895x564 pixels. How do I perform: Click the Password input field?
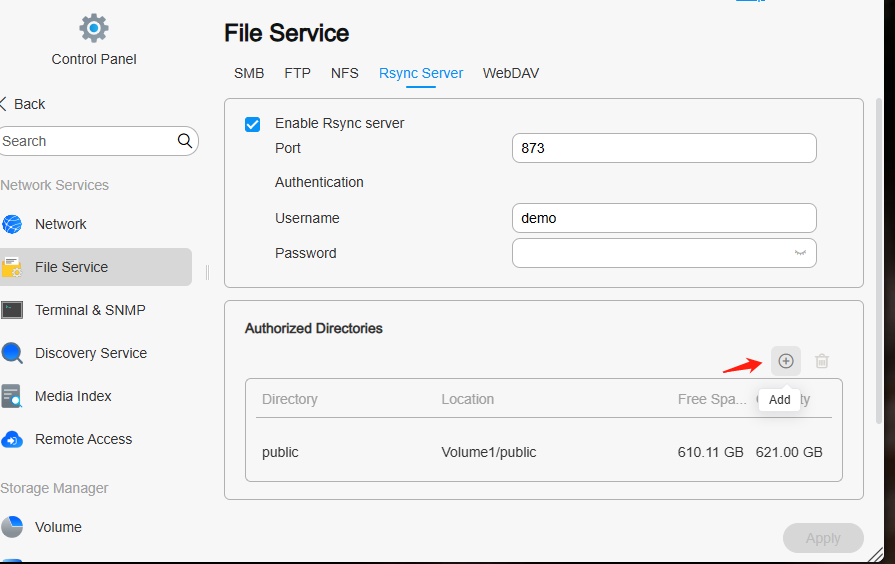pos(664,253)
